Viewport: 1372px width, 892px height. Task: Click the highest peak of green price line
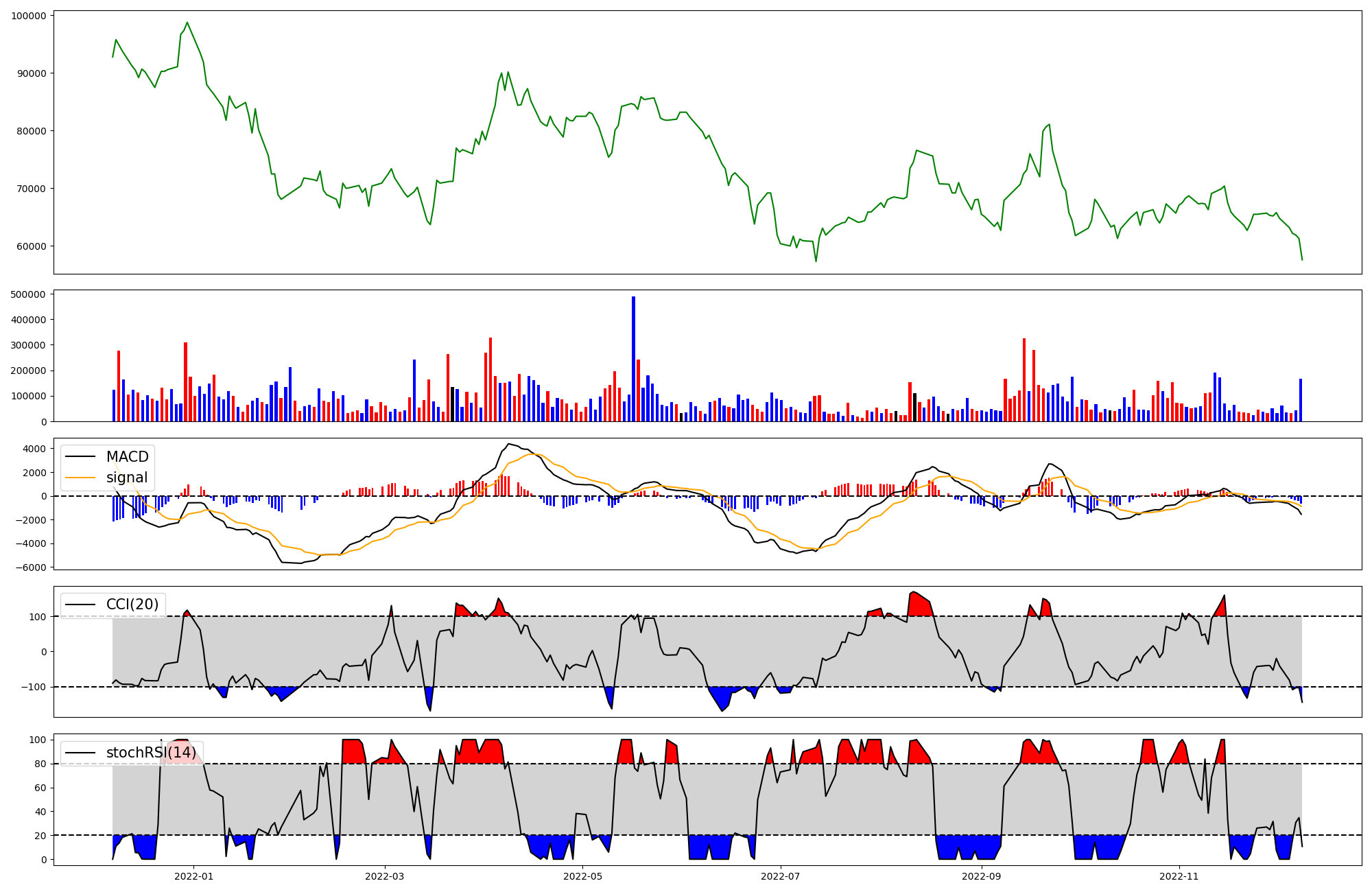[x=187, y=23]
